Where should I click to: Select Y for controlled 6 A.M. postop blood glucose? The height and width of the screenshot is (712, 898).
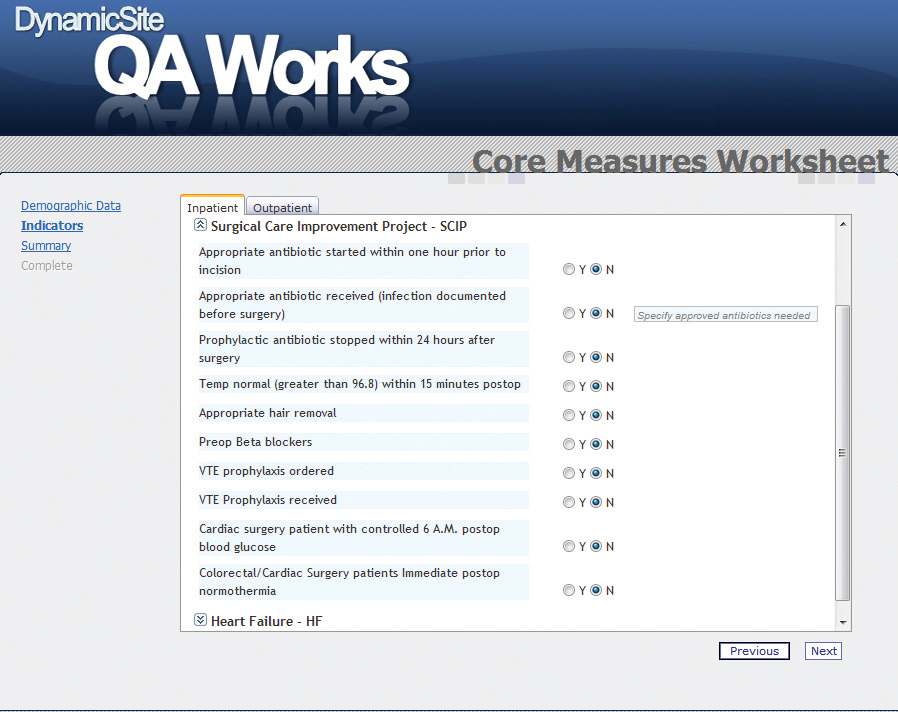[x=569, y=546]
